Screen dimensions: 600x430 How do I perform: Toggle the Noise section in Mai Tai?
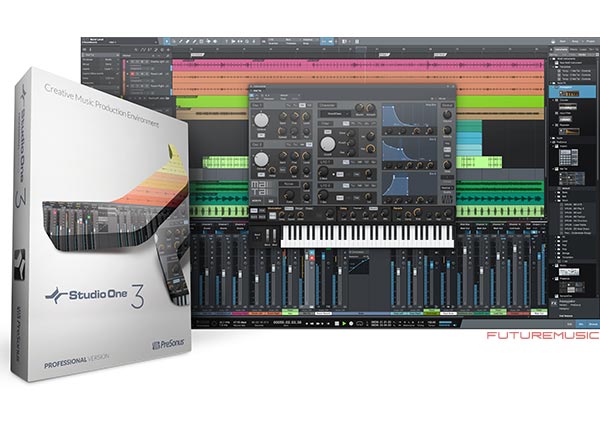pos(289,184)
